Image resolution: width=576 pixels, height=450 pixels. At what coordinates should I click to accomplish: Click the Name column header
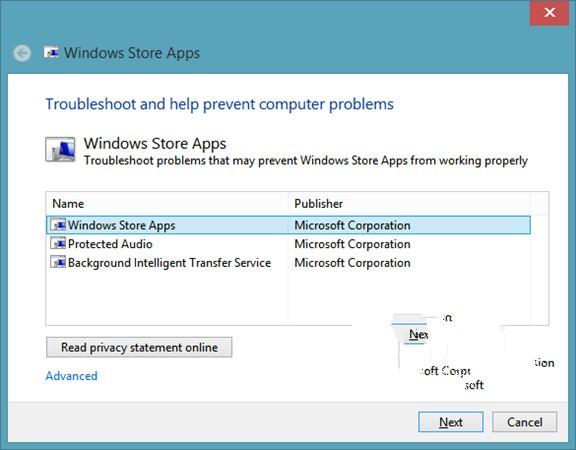point(167,204)
